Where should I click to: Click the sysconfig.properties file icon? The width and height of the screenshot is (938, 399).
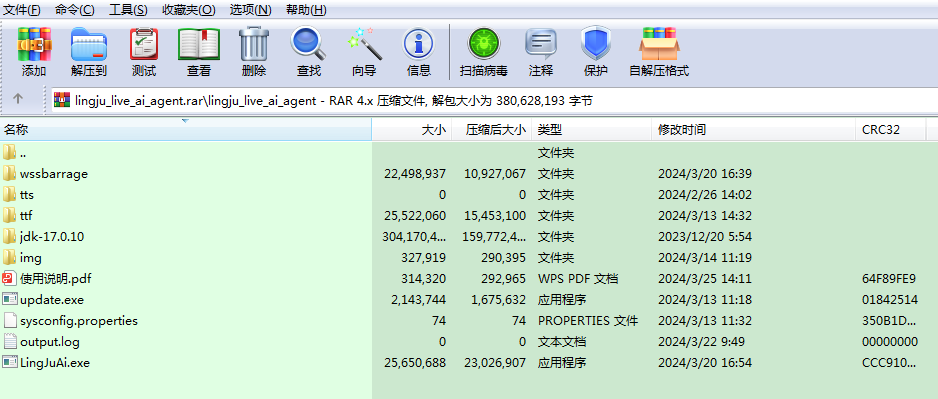pos(10,321)
